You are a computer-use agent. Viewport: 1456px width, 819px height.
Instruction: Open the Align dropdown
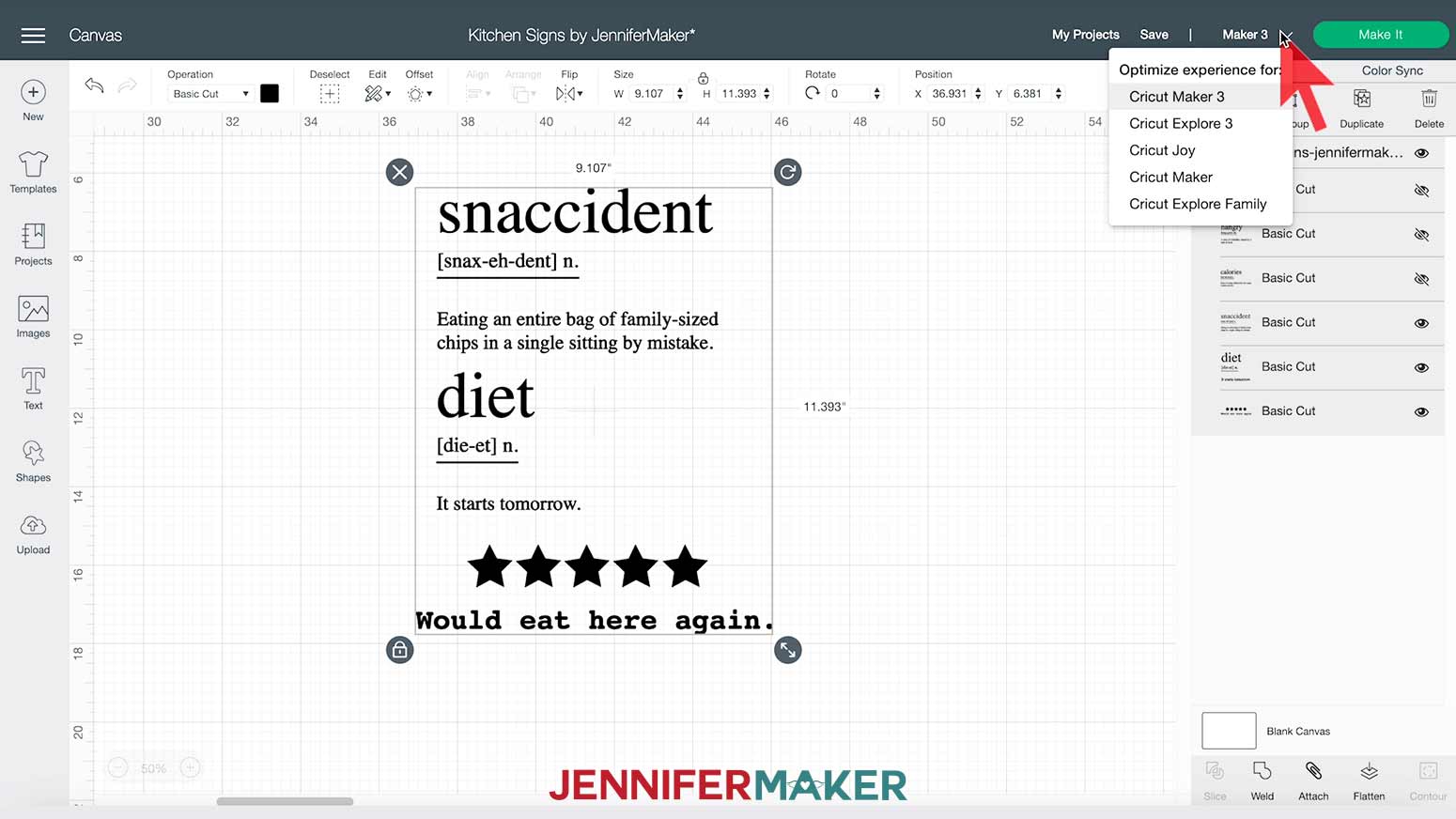477,94
